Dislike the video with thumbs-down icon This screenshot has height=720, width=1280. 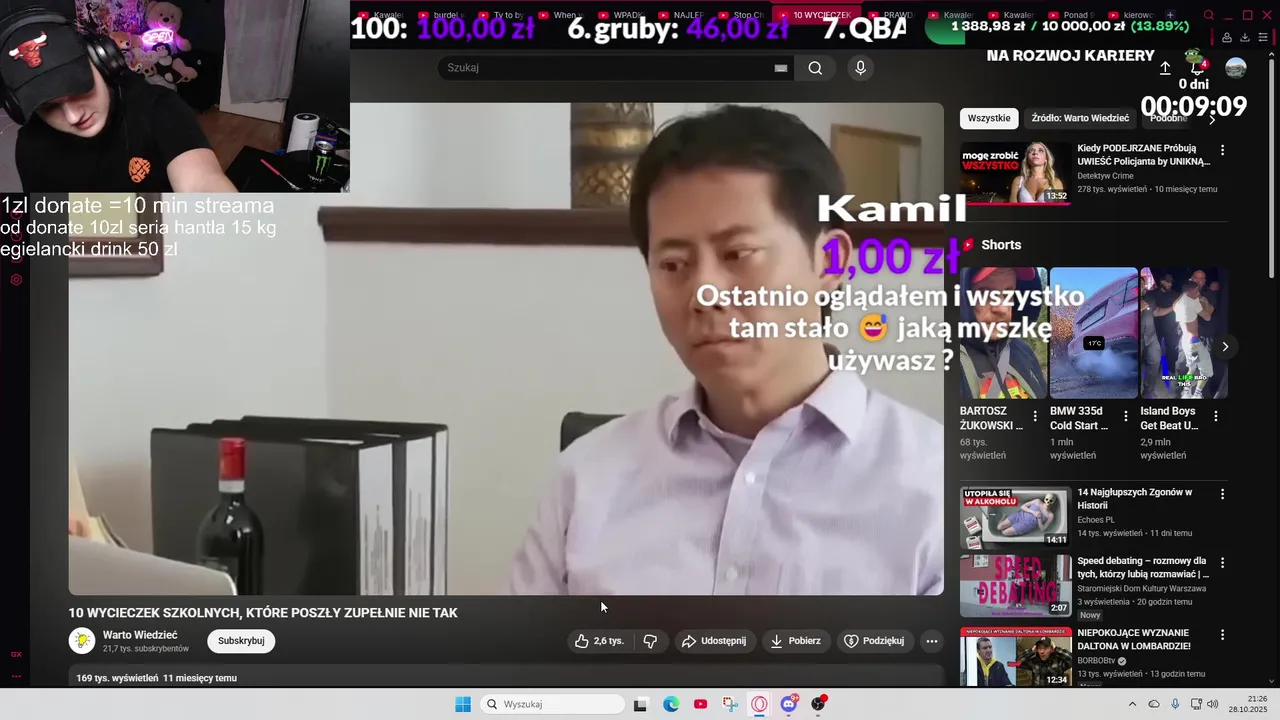pos(650,641)
